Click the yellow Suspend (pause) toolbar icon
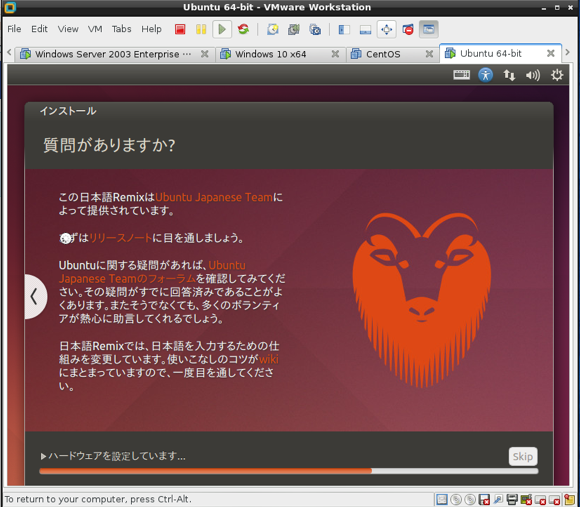Viewport: 580px width, 507px height. (x=201, y=29)
